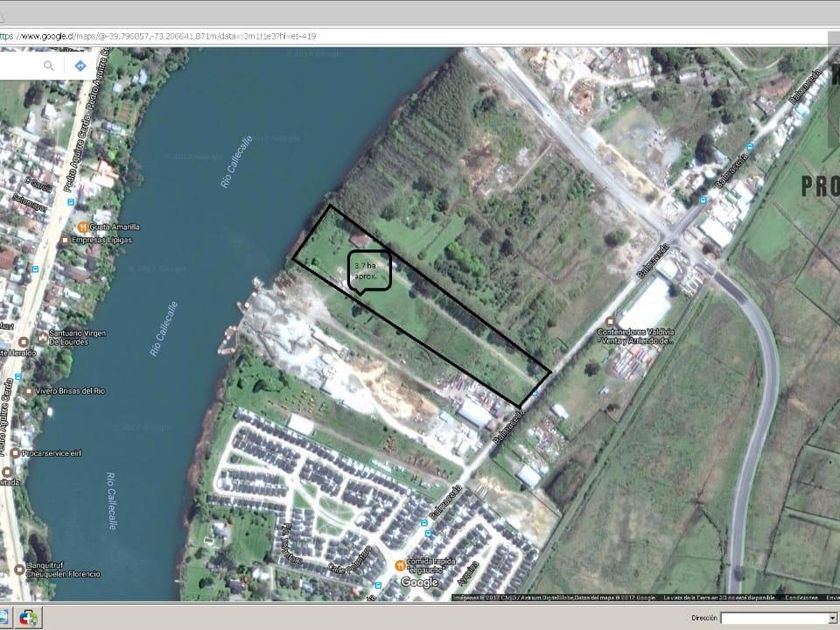Select the bus stop left of Google logo
The image size is (840, 630).
379,584
